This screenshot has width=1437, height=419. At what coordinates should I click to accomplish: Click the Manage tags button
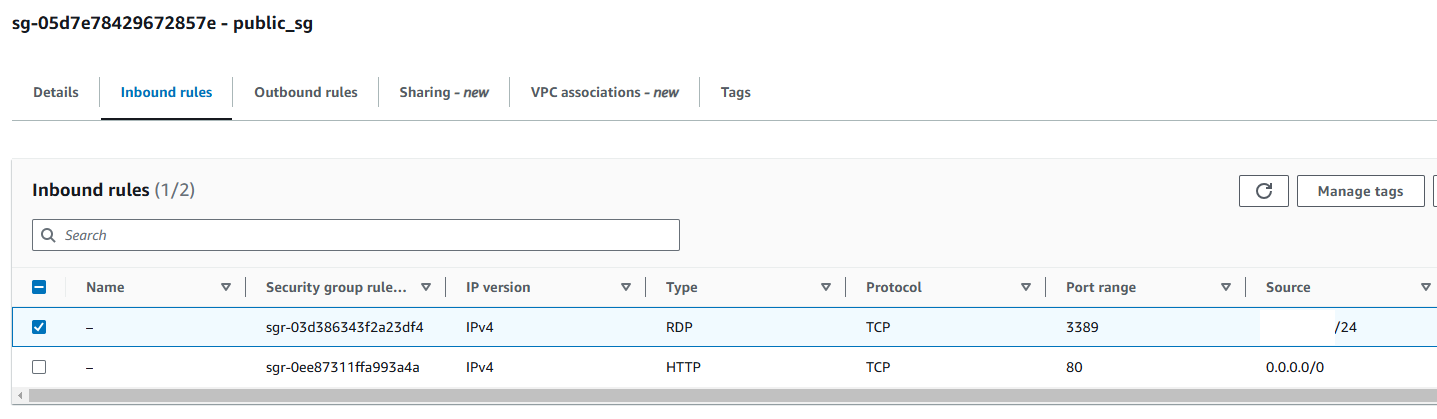(1360, 191)
